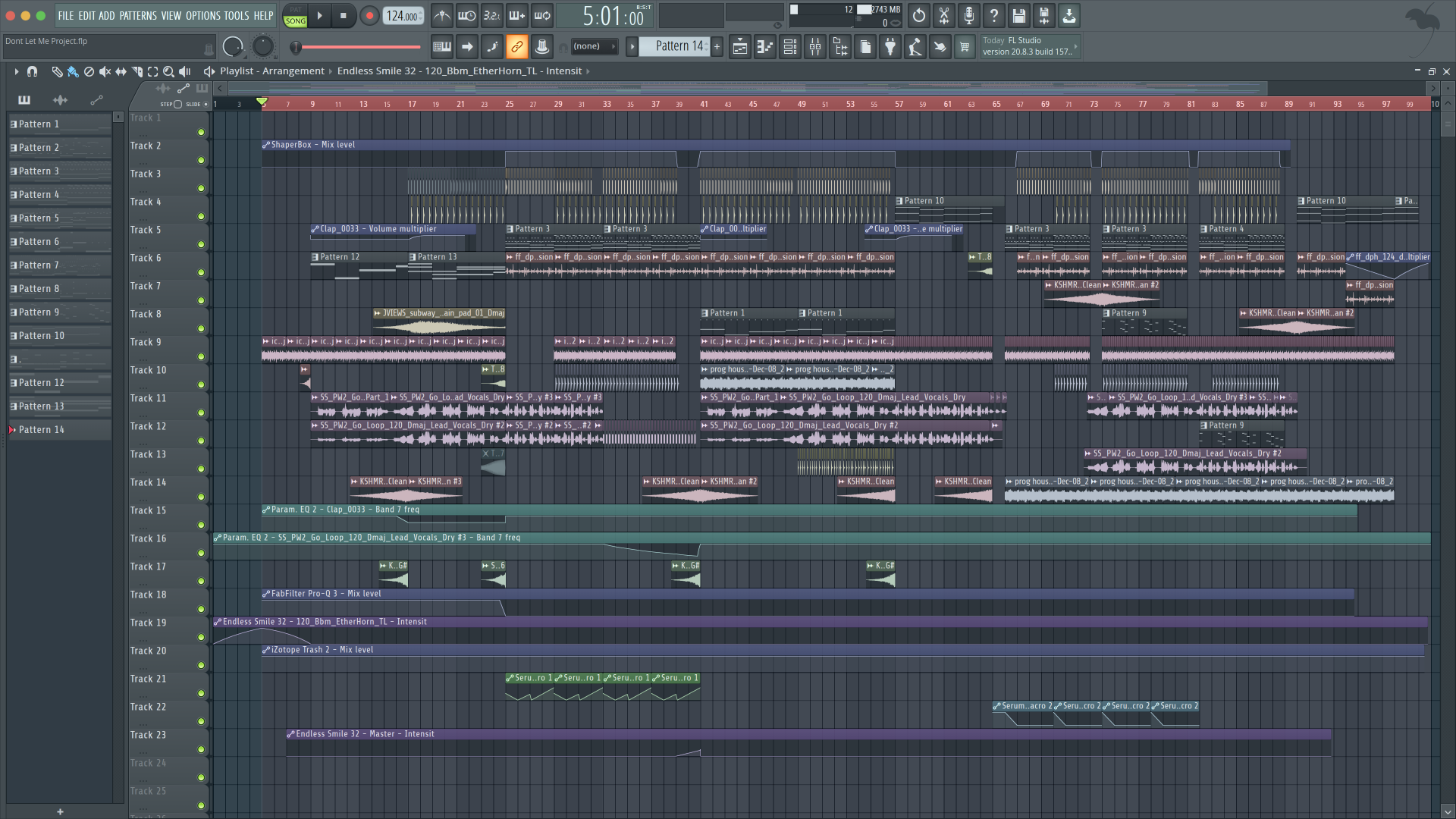Add new pattern with plus button
This screenshot has height=819, width=1456.
(x=717, y=46)
